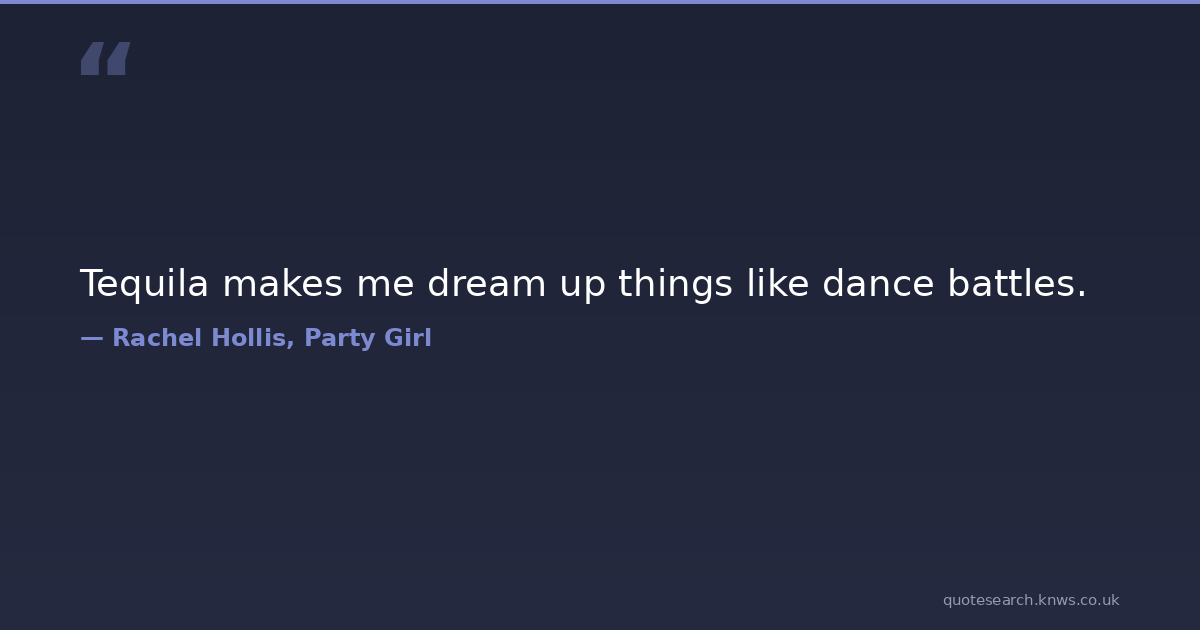Click "knws.co.uk" in the footer watermark

click(1080, 600)
